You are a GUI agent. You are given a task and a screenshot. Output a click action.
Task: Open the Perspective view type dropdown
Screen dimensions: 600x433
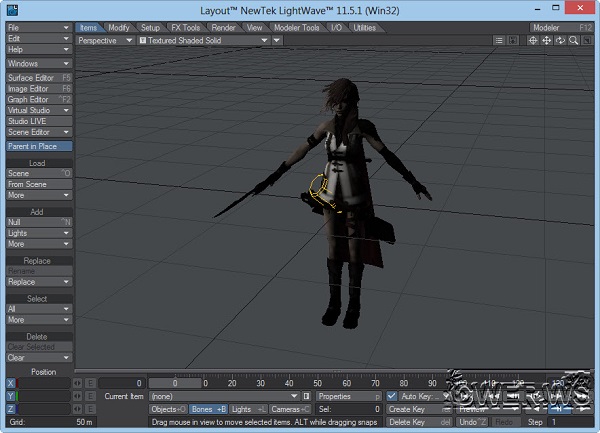[x=105, y=41]
